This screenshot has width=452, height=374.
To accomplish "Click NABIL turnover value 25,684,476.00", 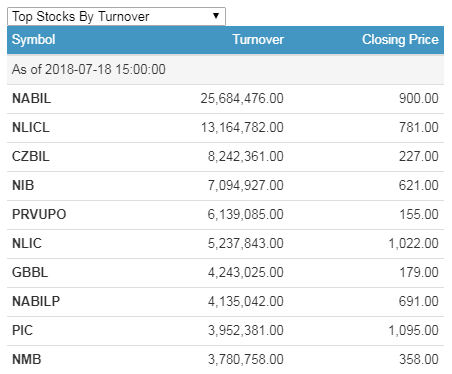I will tap(242, 99).
